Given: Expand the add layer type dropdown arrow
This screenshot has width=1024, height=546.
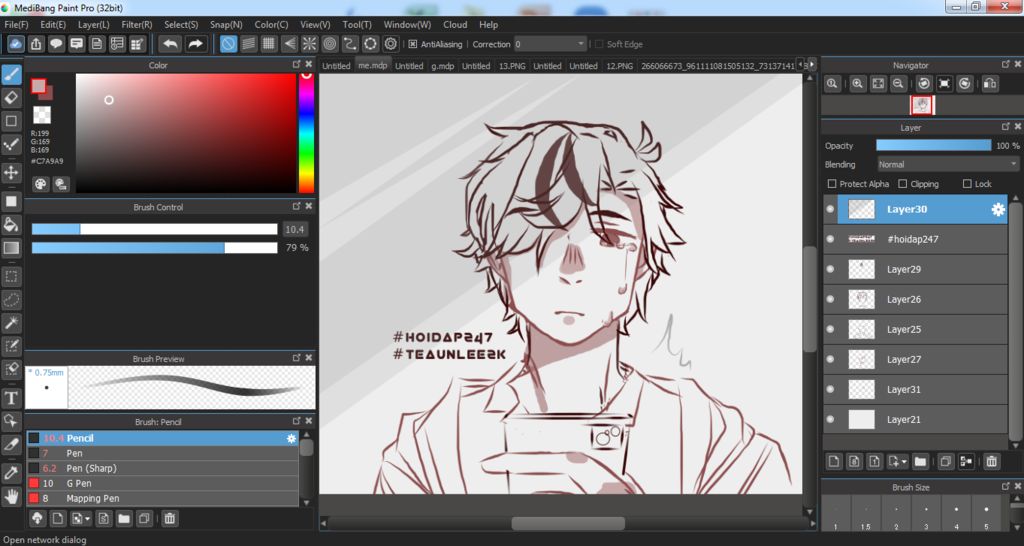Looking at the screenshot, I should click(x=904, y=462).
